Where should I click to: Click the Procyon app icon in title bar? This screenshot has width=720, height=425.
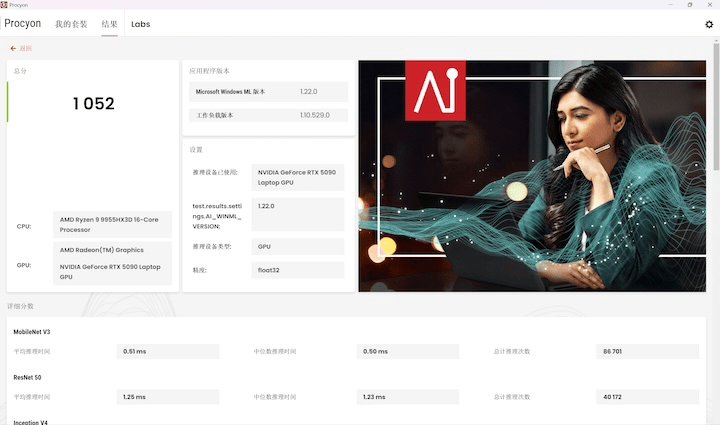[x=4, y=5]
